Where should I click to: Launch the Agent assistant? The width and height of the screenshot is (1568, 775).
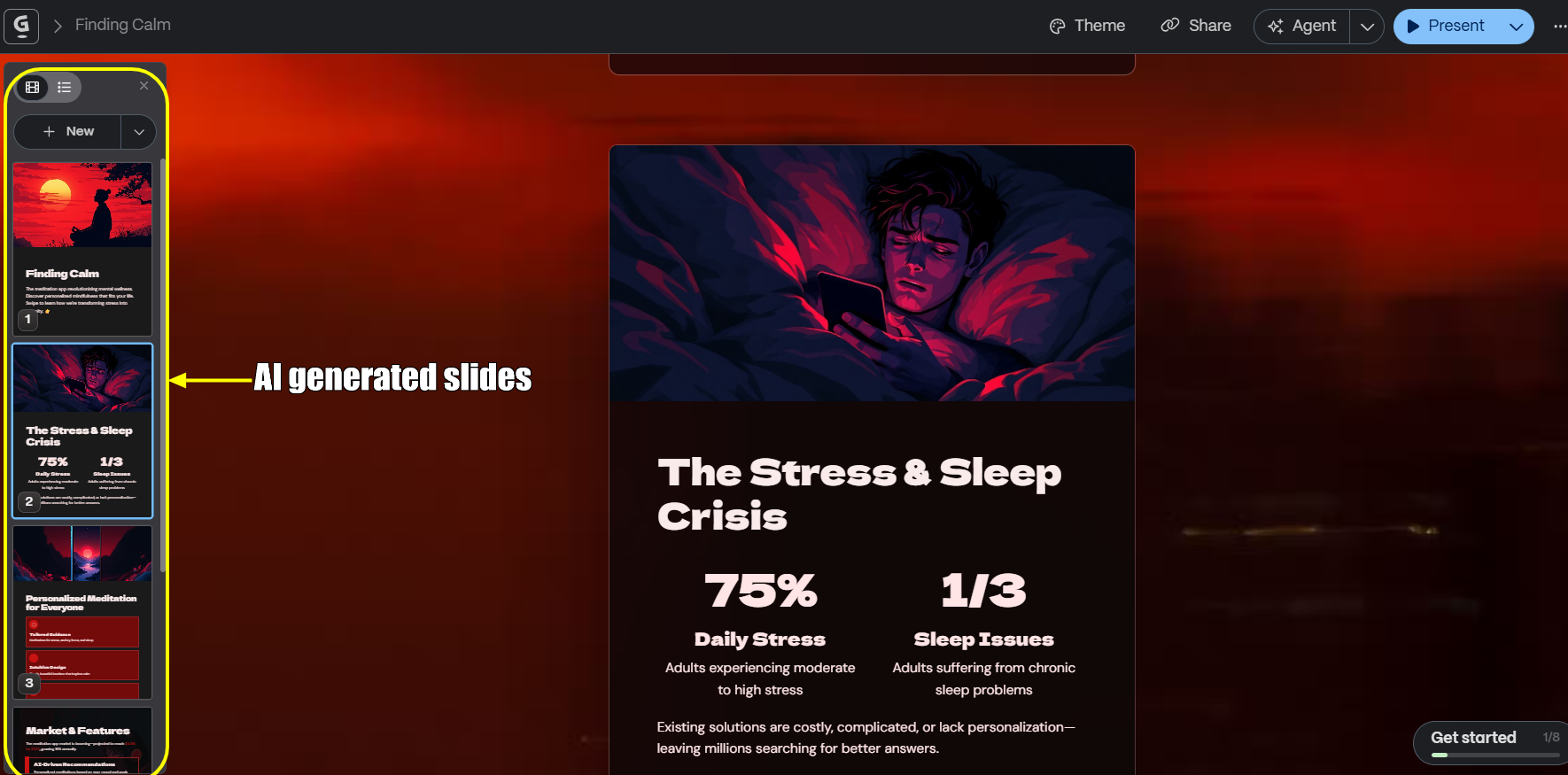tap(1301, 26)
